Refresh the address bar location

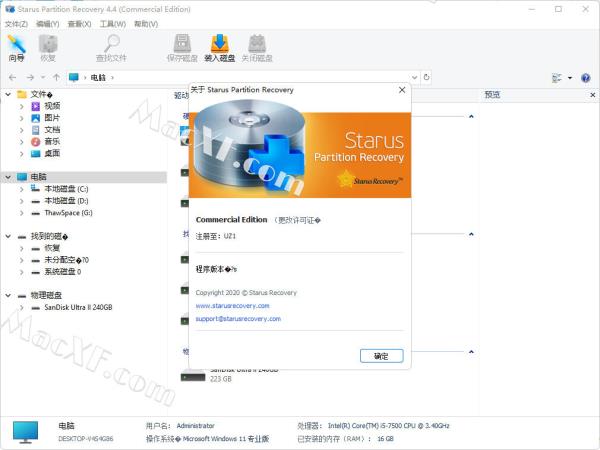(x=427, y=77)
